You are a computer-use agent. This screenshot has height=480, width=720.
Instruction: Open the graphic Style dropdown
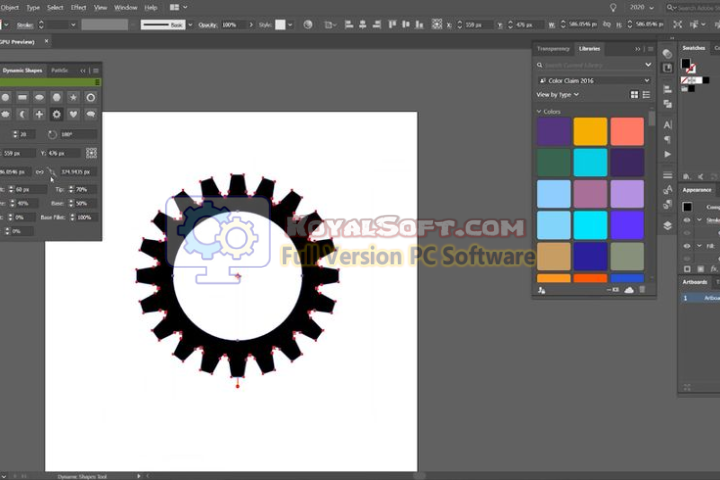point(290,25)
